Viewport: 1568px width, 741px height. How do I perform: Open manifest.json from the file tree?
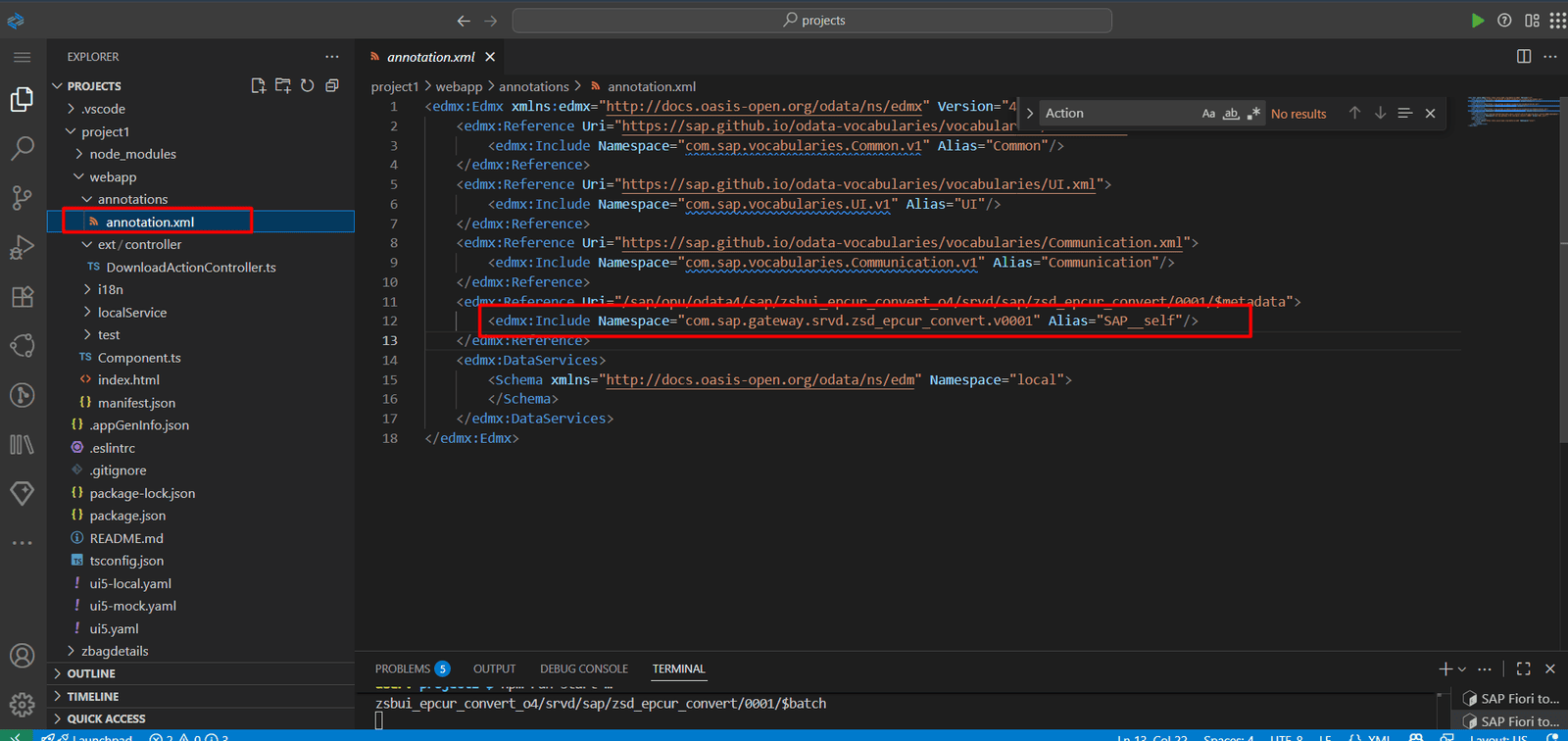(x=136, y=403)
